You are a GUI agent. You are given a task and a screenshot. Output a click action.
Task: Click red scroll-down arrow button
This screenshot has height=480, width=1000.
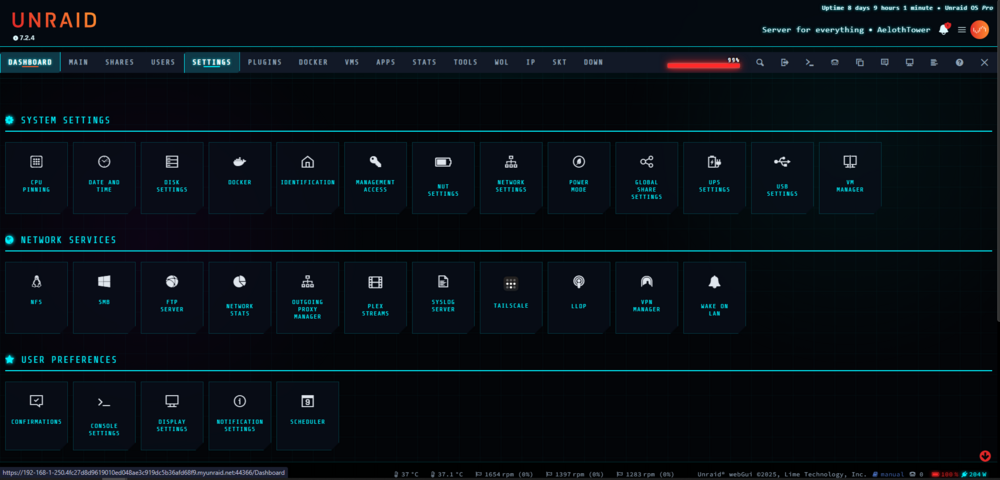(x=985, y=456)
